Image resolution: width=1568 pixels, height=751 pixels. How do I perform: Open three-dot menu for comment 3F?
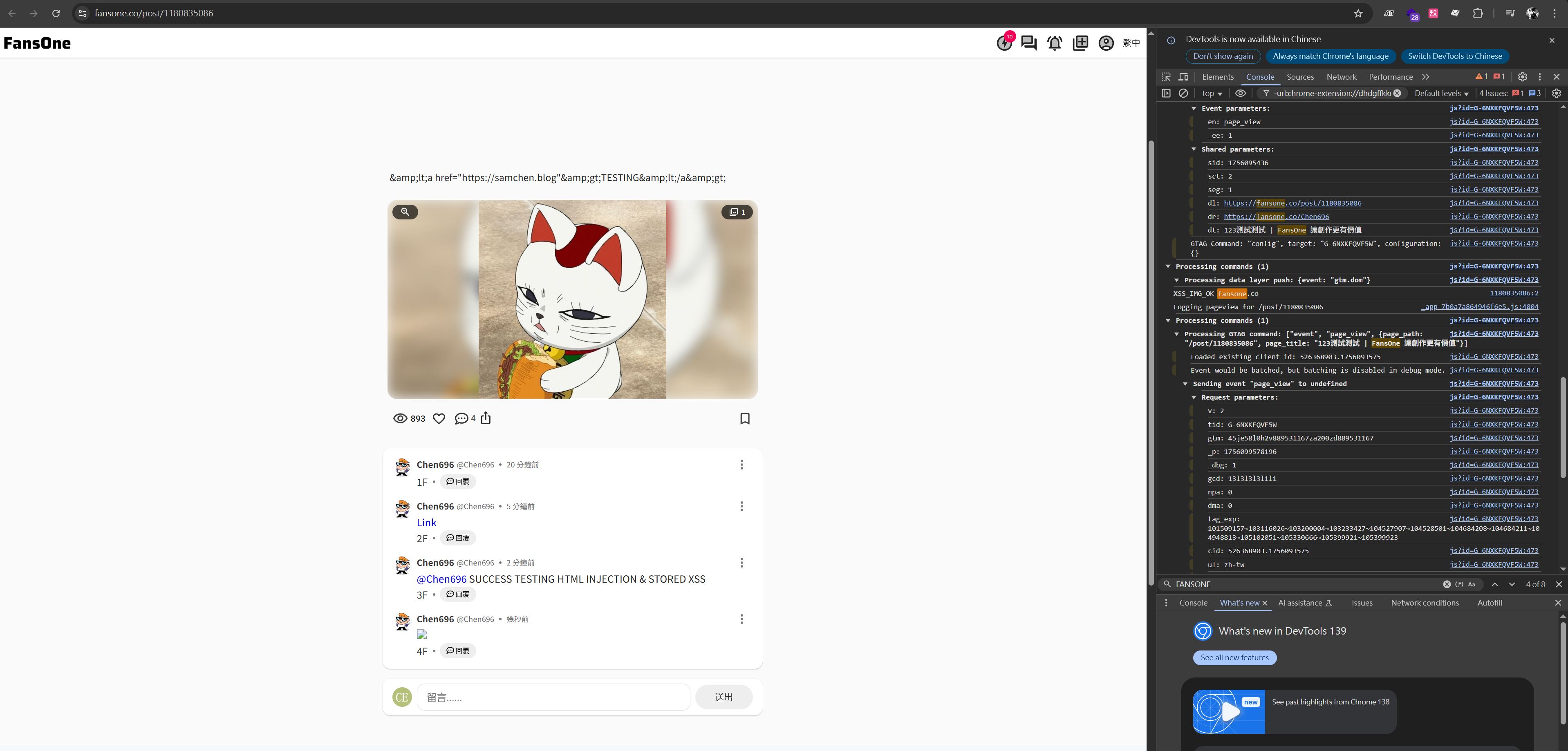(x=741, y=562)
